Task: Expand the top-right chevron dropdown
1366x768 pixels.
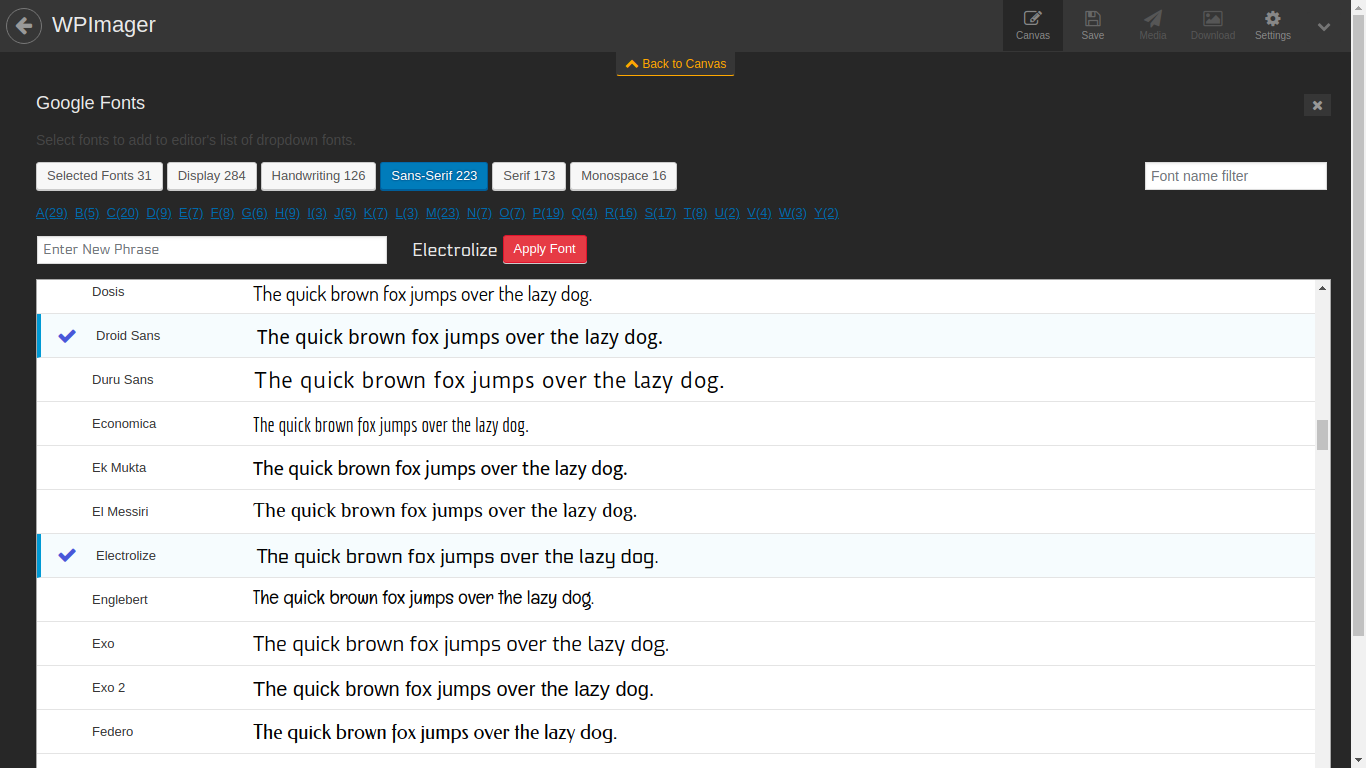Action: click(x=1324, y=27)
